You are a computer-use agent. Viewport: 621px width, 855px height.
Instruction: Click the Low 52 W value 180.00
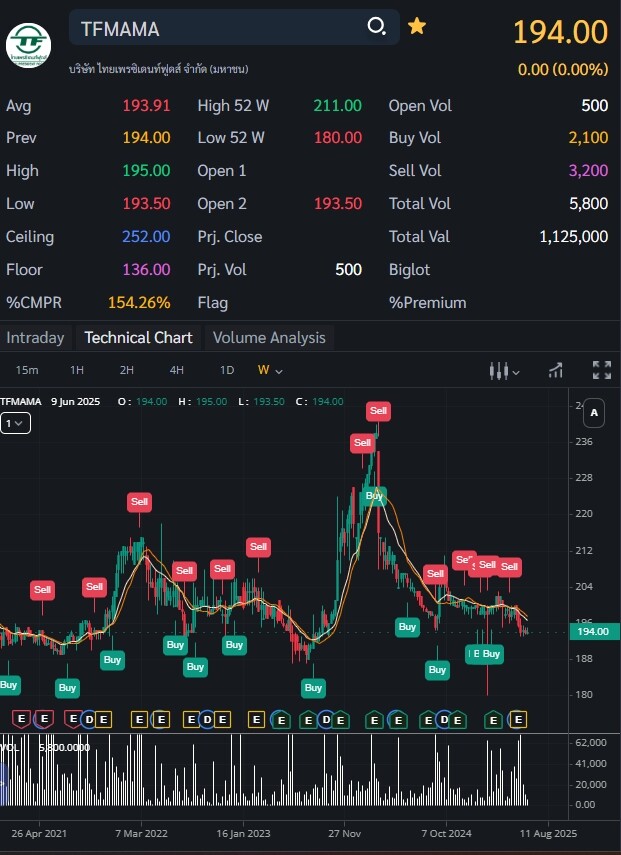pyautogui.click(x=337, y=138)
